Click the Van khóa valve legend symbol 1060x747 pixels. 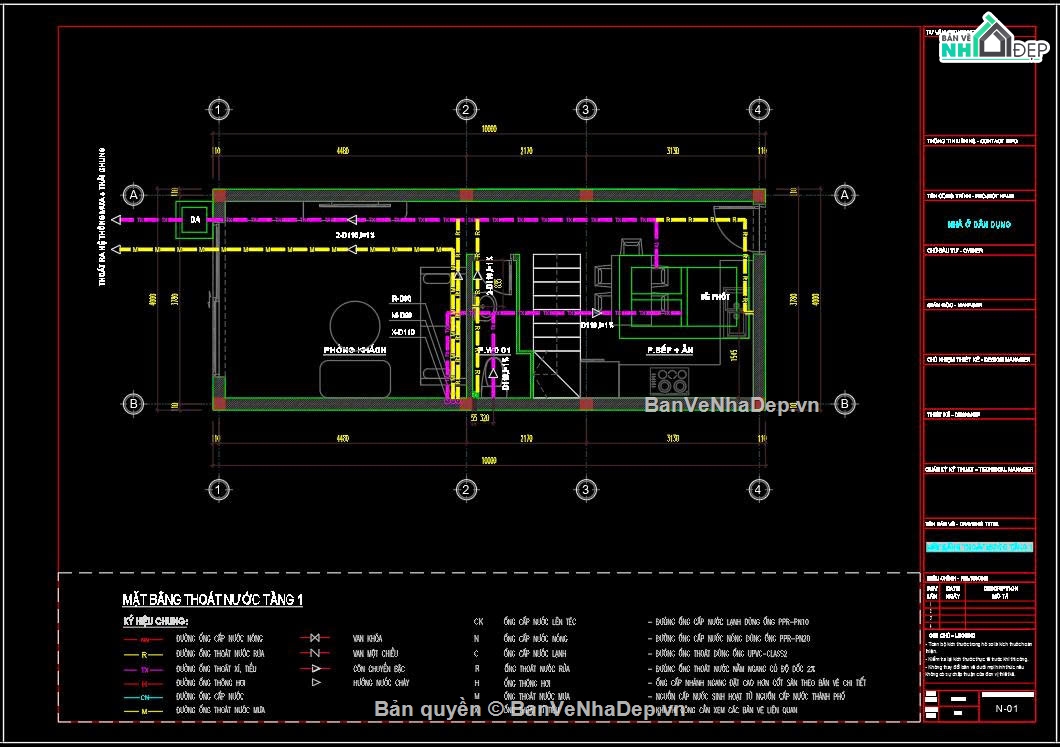tap(314, 637)
